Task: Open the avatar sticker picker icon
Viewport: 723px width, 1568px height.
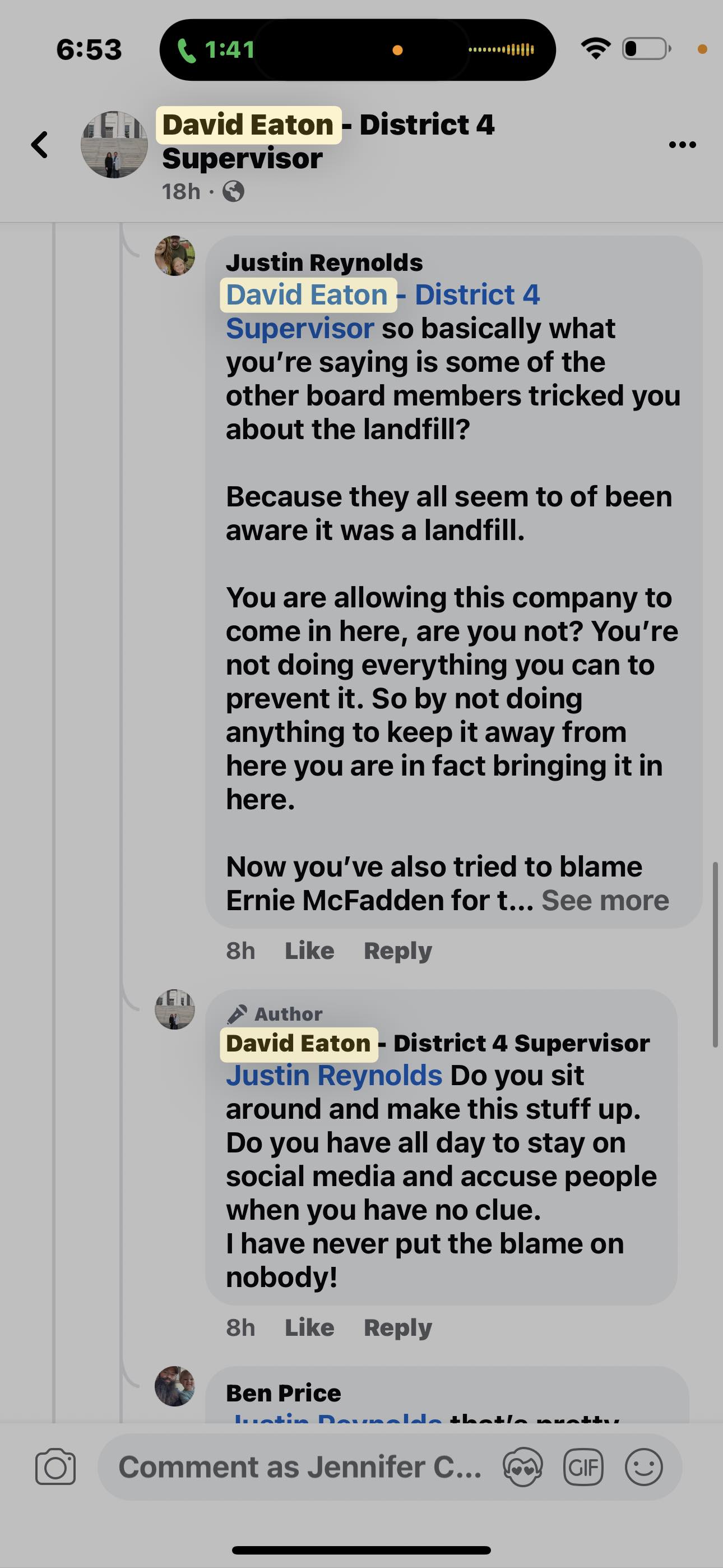Action: (x=523, y=1467)
